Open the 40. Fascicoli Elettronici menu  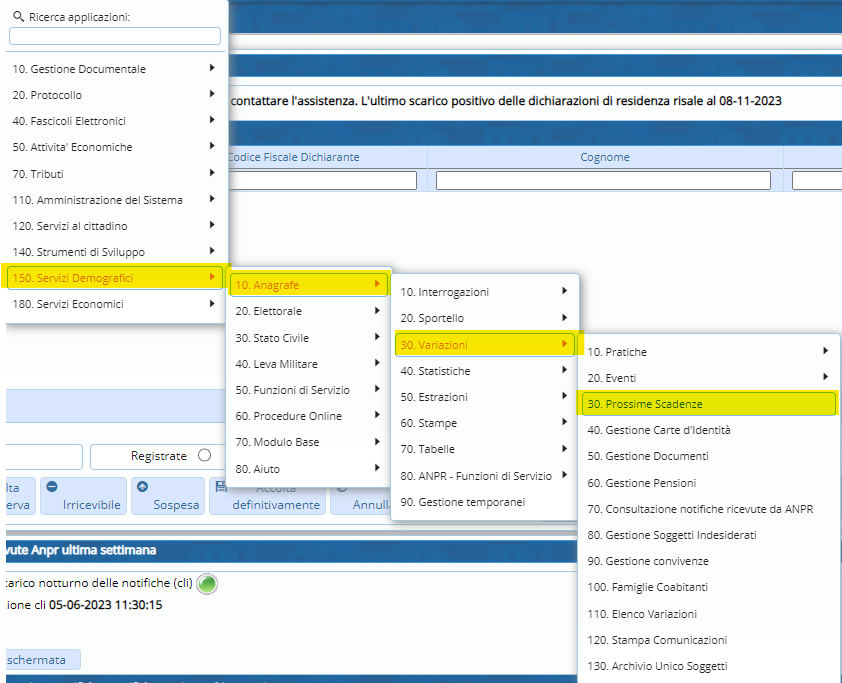click(114, 121)
